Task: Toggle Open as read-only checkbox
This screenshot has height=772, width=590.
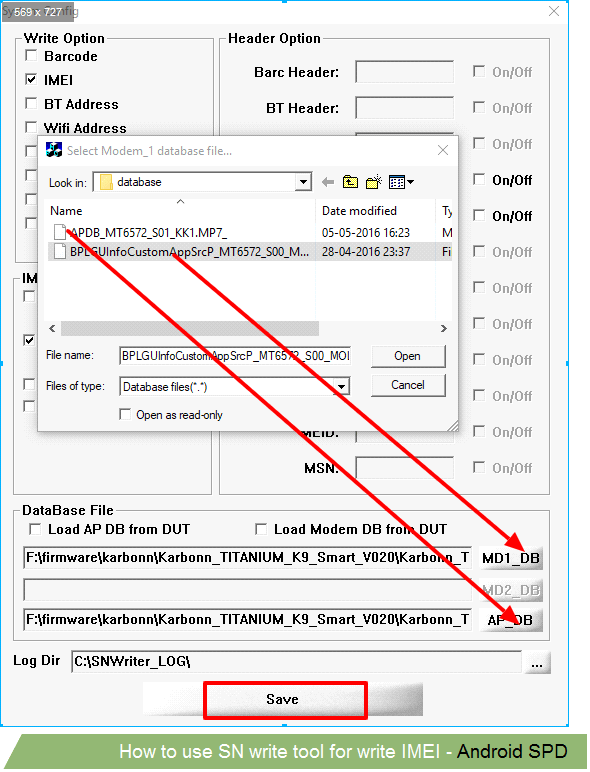Action: coord(125,415)
